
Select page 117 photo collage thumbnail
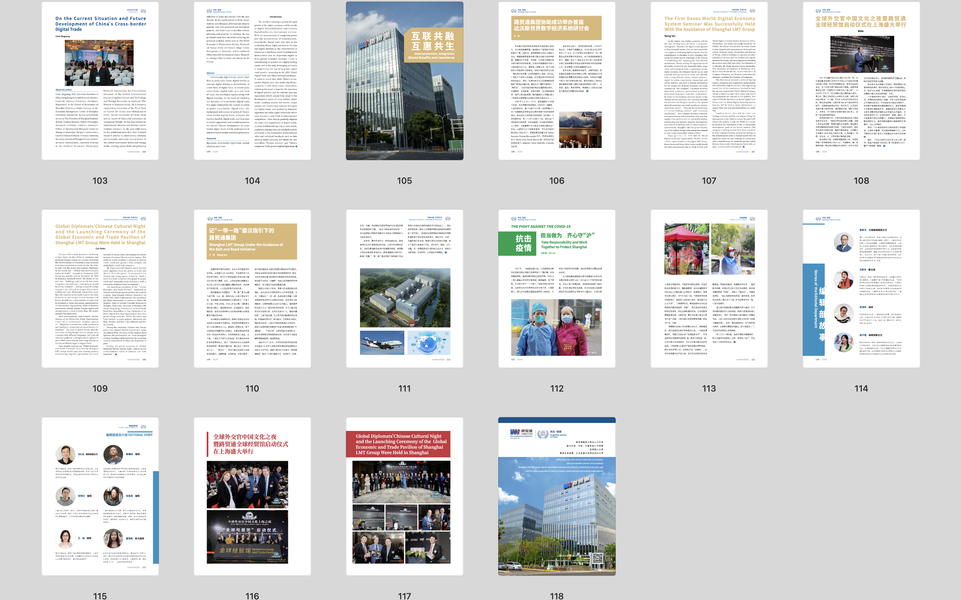(x=405, y=496)
